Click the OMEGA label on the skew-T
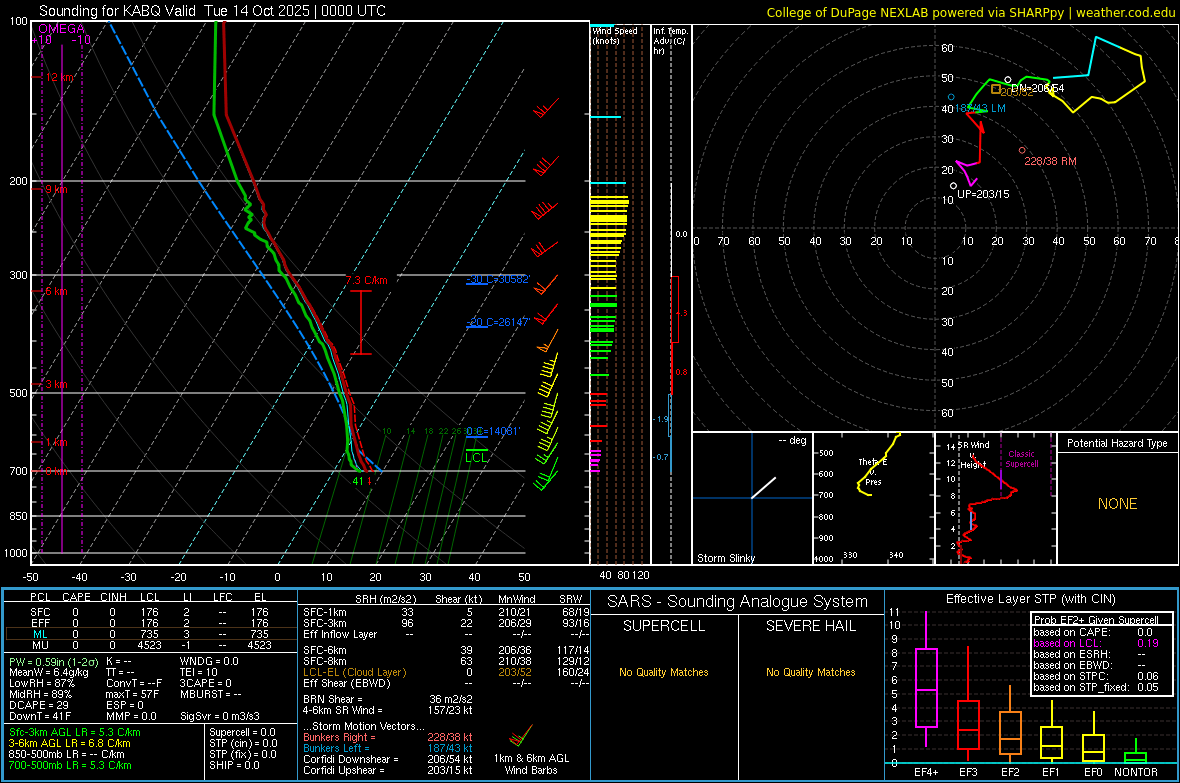Image resolution: width=1180 pixels, height=783 pixels. pos(62,29)
